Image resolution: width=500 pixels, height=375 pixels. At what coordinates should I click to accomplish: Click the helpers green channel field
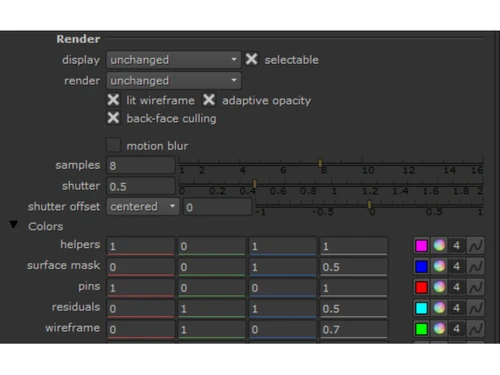coord(212,246)
